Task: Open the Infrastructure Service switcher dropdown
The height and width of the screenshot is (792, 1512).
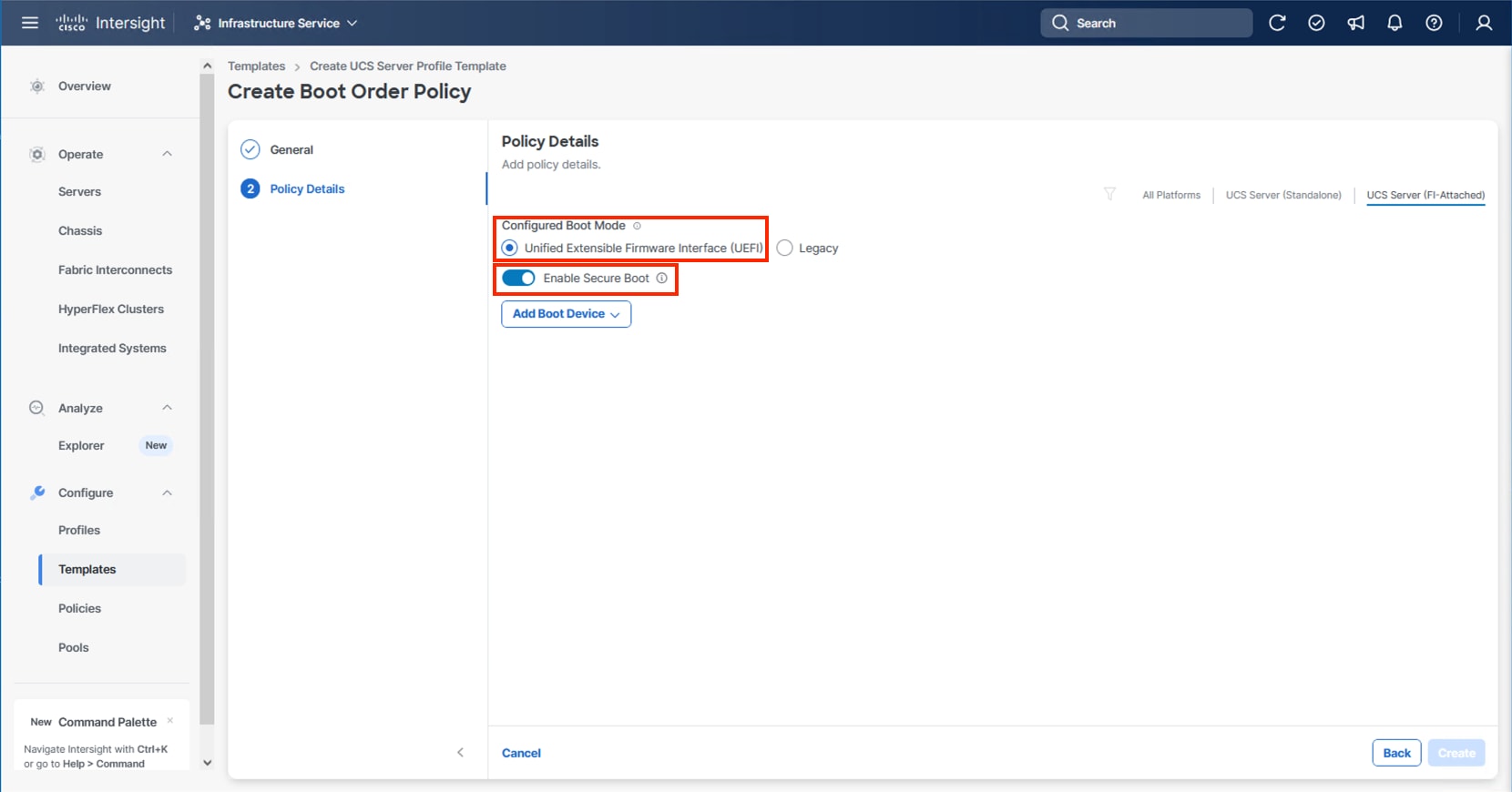Action: [x=275, y=23]
